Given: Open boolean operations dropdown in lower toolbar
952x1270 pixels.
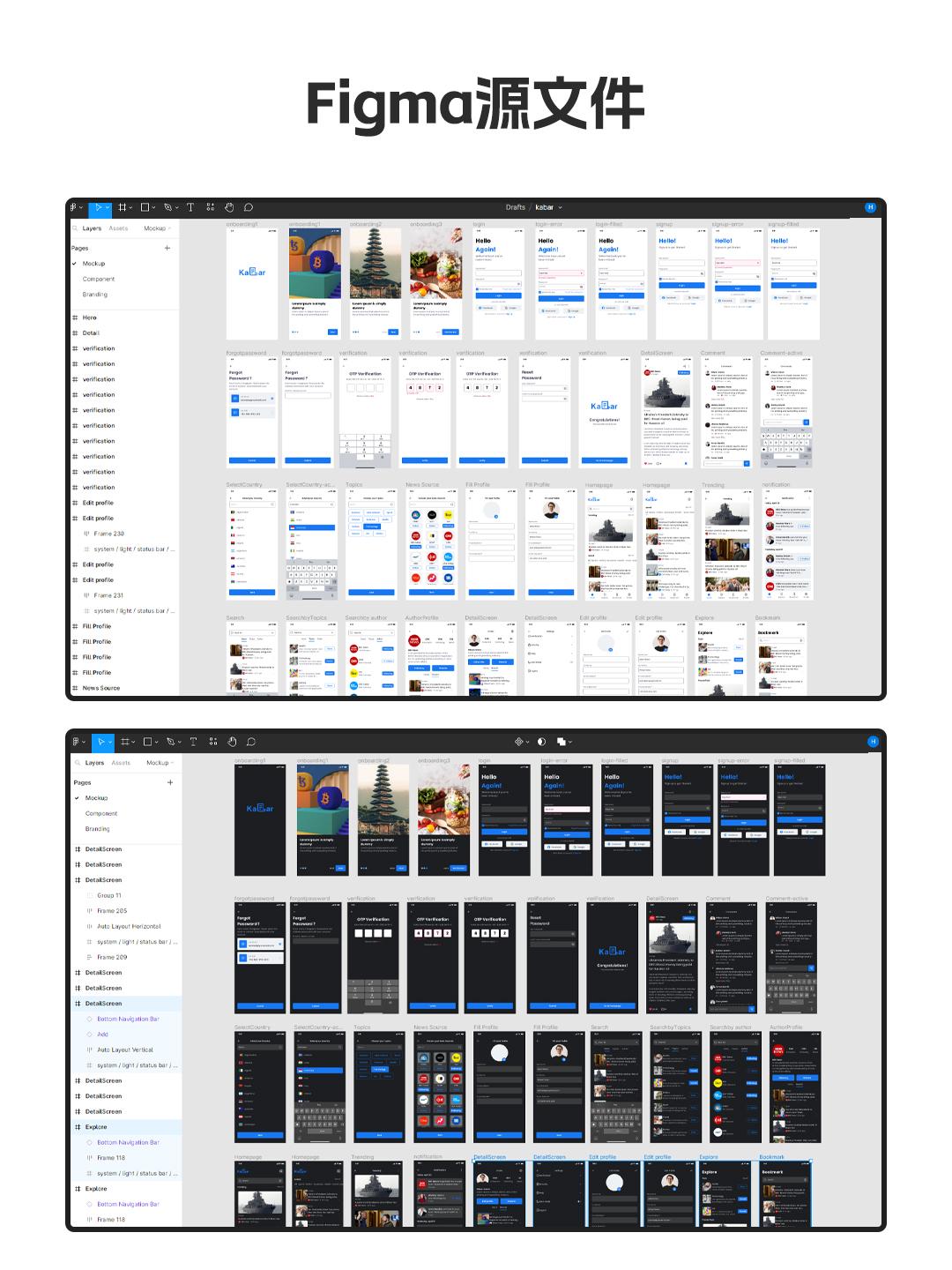Looking at the screenshot, I should click(x=564, y=742).
